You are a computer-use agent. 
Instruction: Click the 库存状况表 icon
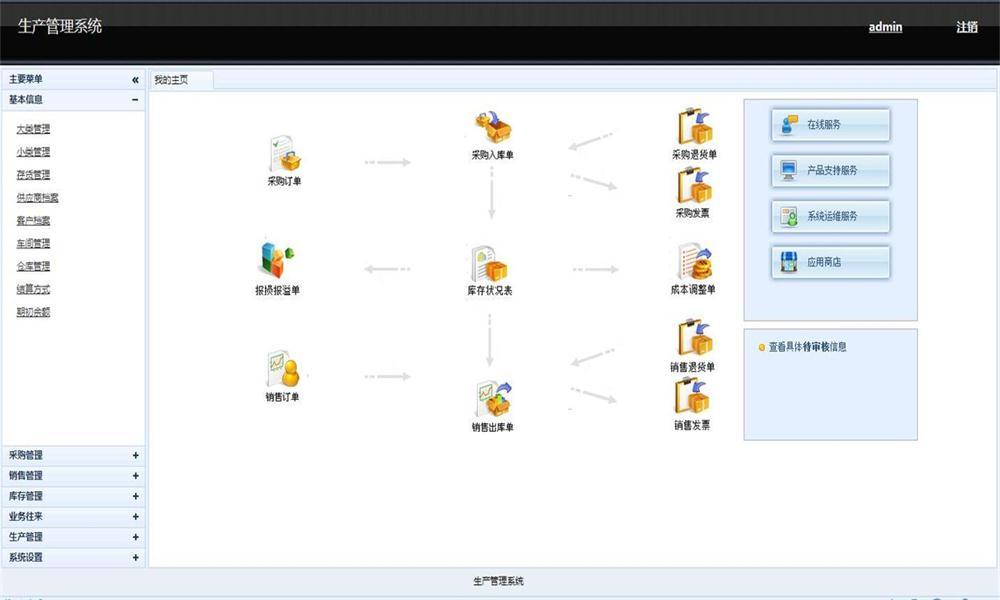pyautogui.click(x=489, y=263)
